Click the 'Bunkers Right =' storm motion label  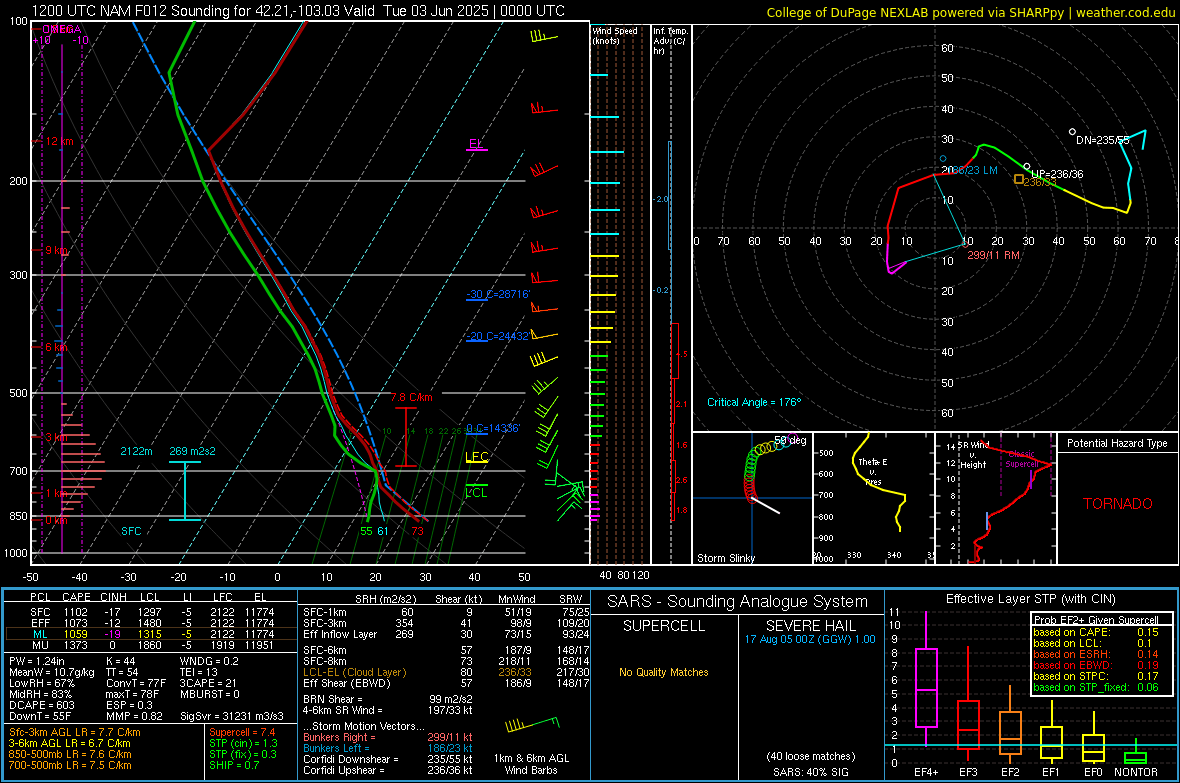339,737
